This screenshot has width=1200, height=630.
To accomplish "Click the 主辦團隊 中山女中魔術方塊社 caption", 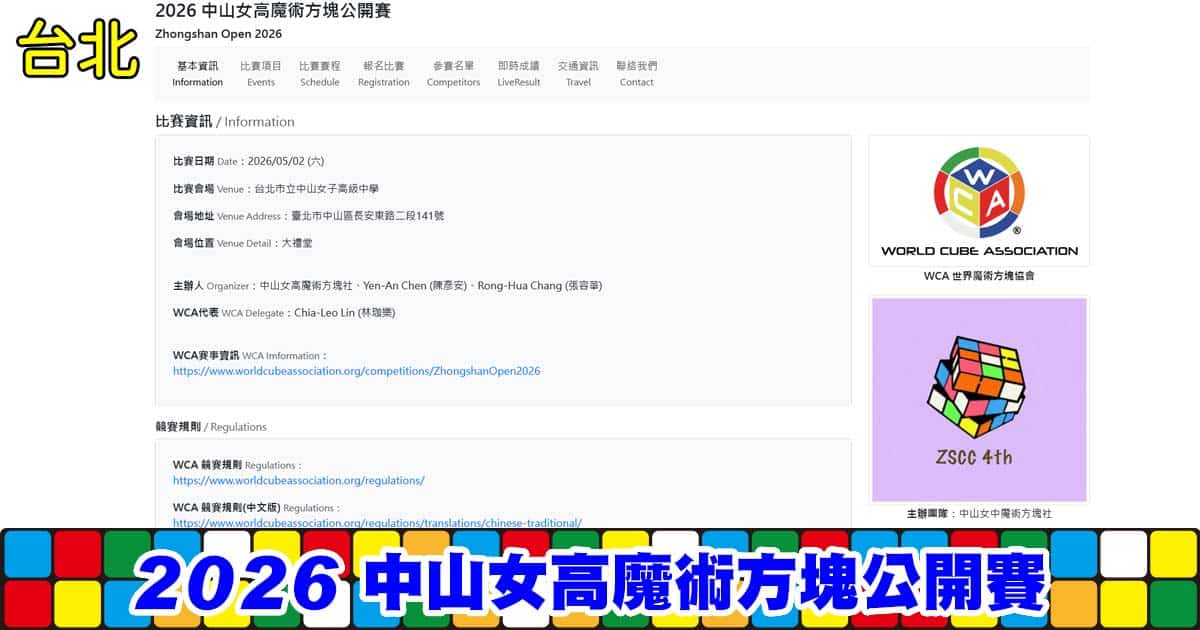I will click(979, 513).
